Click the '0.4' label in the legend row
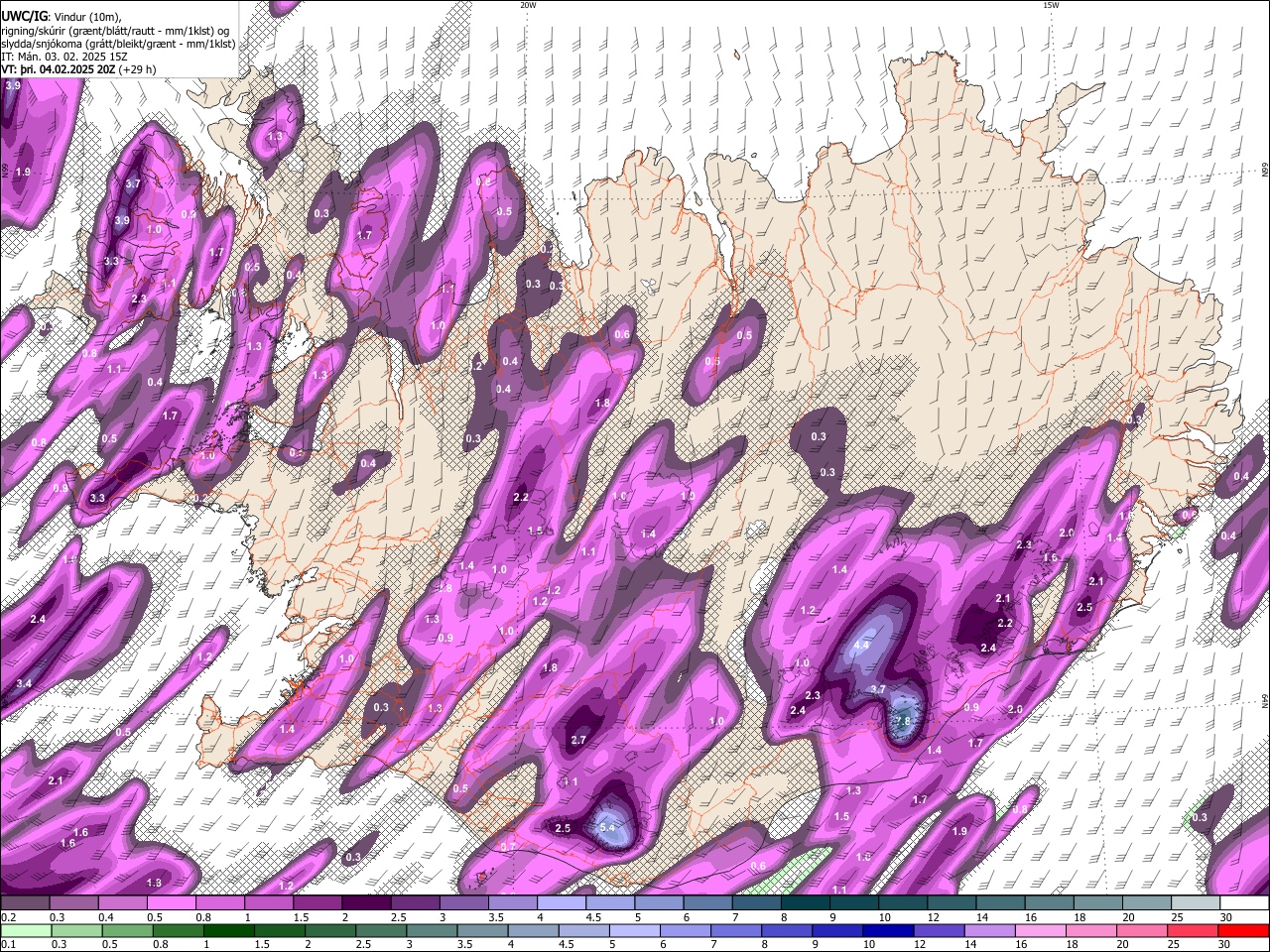 tap(105, 917)
